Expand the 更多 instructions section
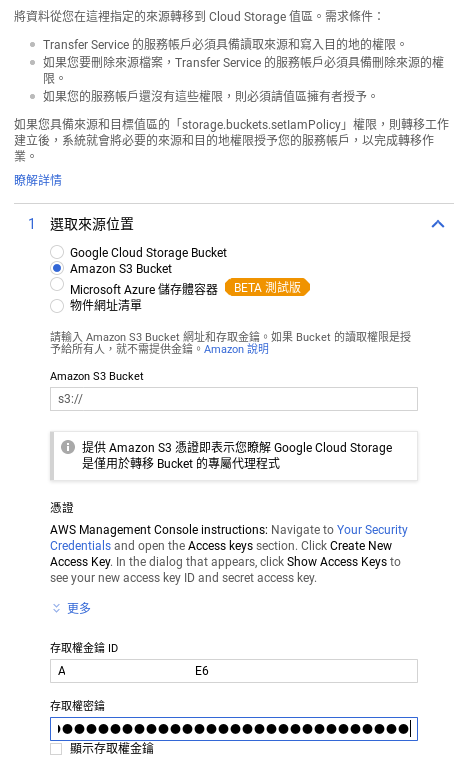The width and height of the screenshot is (472, 760). point(79,608)
